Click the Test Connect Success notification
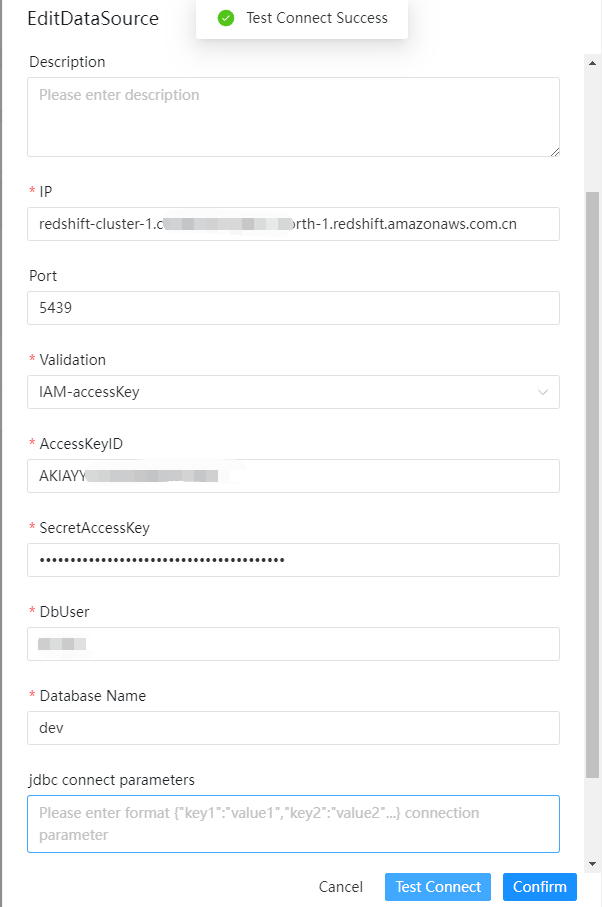 tap(316, 18)
